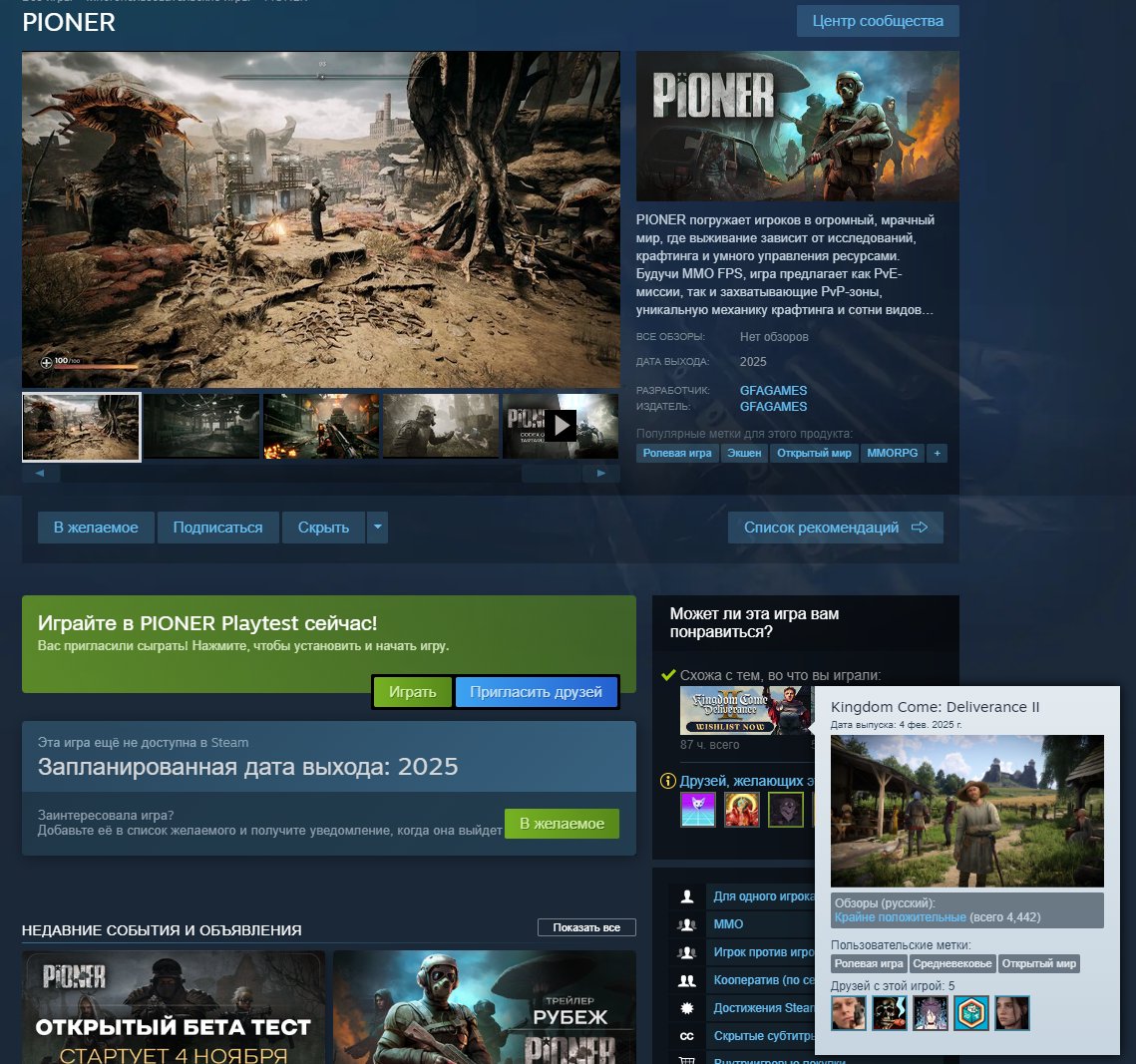This screenshot has width=1136, height=1064.
Task: Click the 'MMORPG' tag
Action: coord(892,454)
